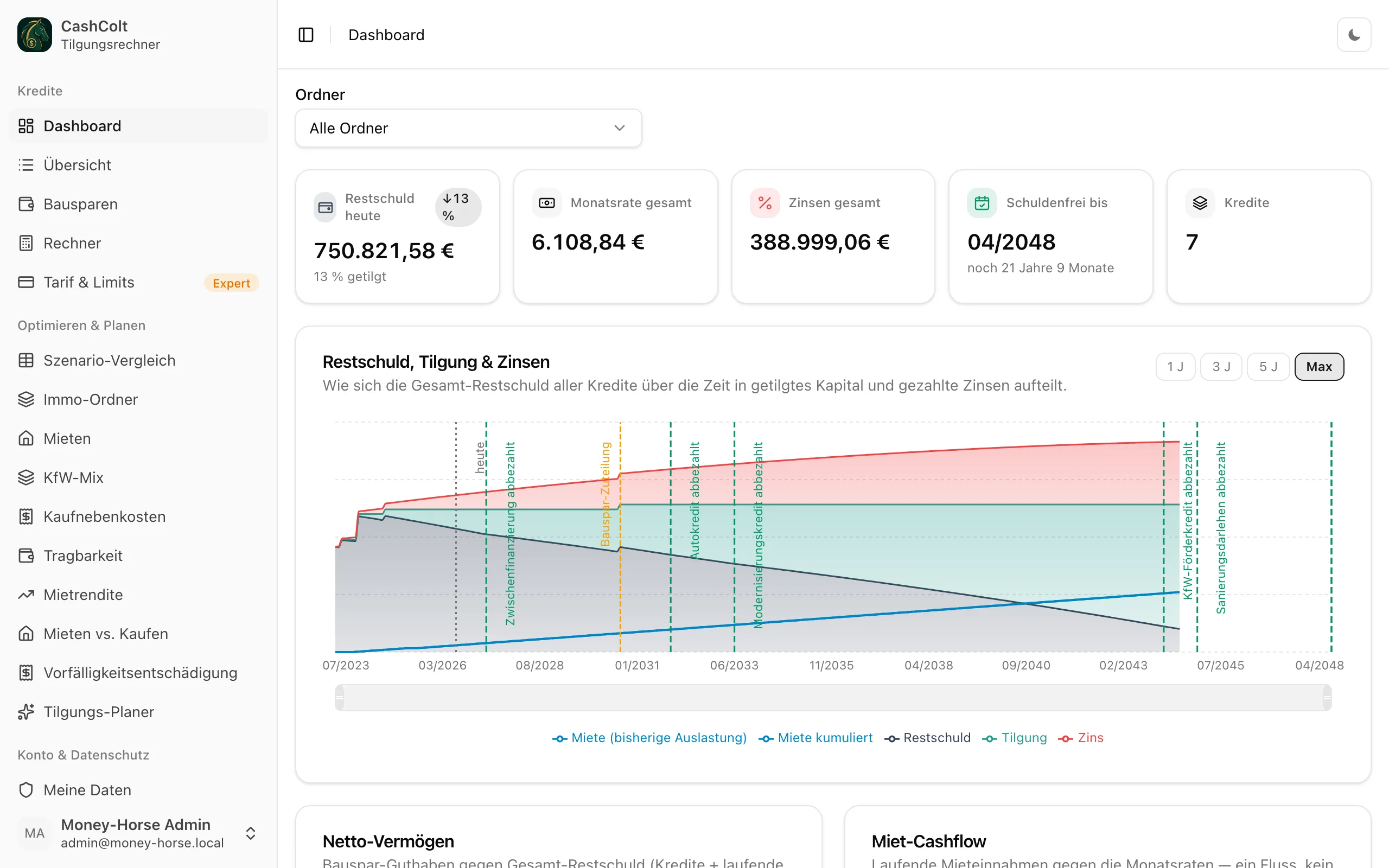Click the Bausparen wallet icon
Viewport: 1389px width, 868px height.
pyautogui.click(x=26, y=204)
